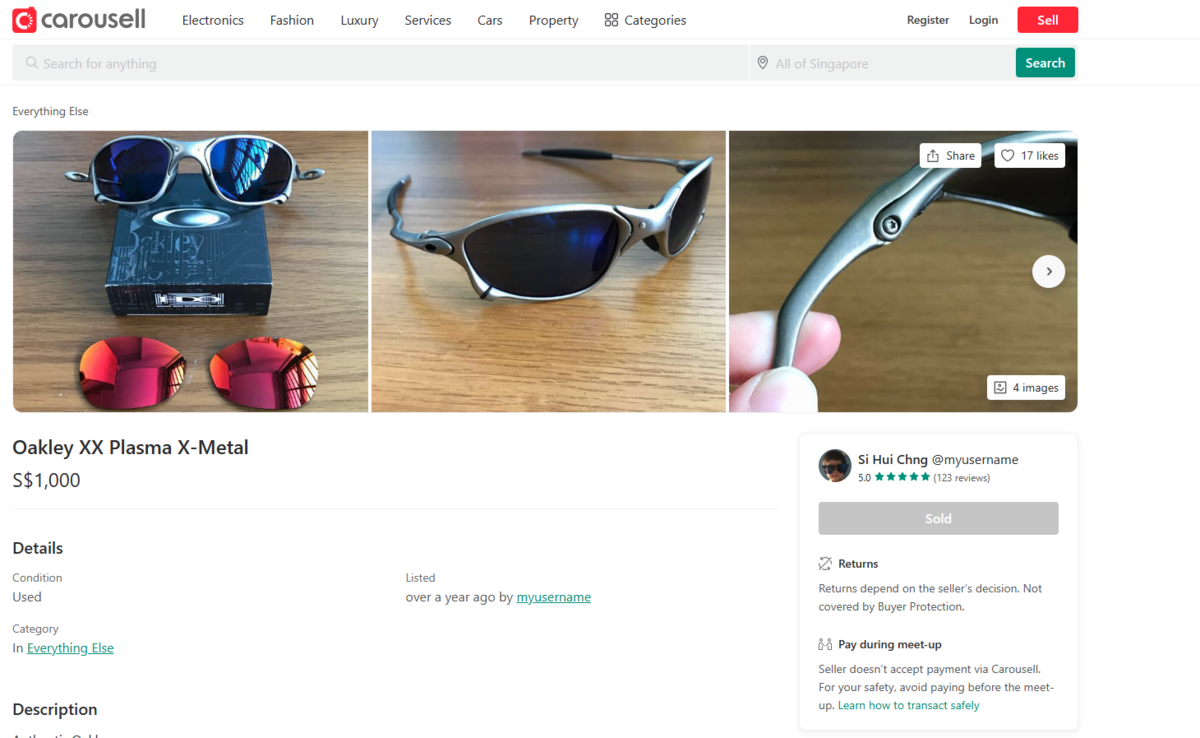This screenshot has width=1200, height=738.
Task: Open All of Singapore location selector
Action: point(880,63)
